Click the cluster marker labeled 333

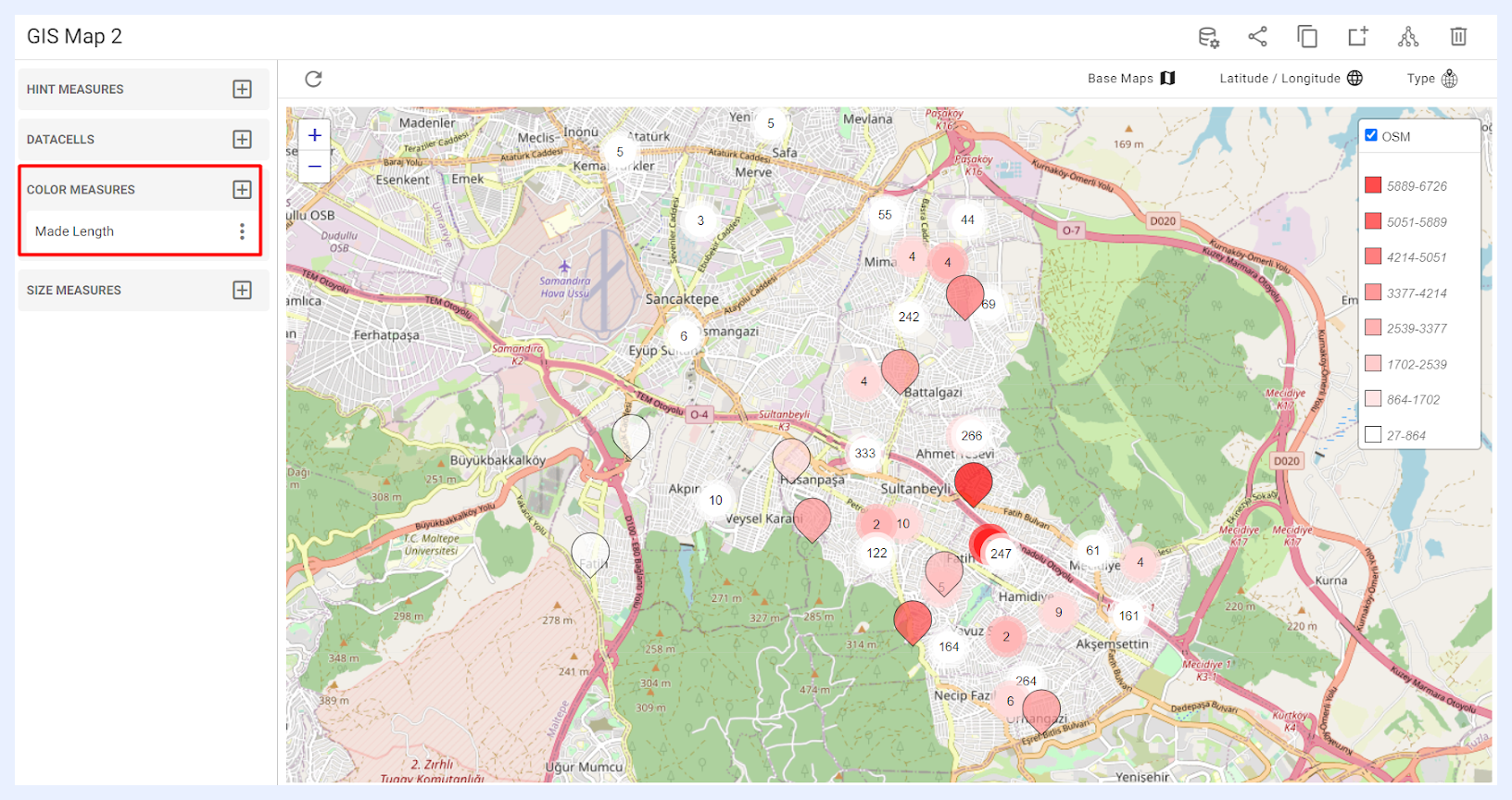pos(864,453)
